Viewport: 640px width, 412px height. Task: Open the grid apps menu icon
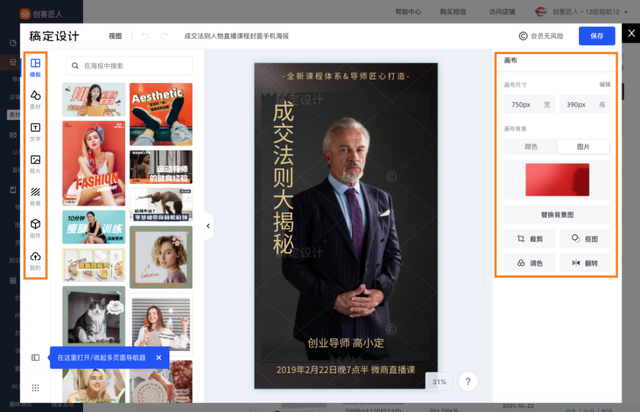pos(36,387)
